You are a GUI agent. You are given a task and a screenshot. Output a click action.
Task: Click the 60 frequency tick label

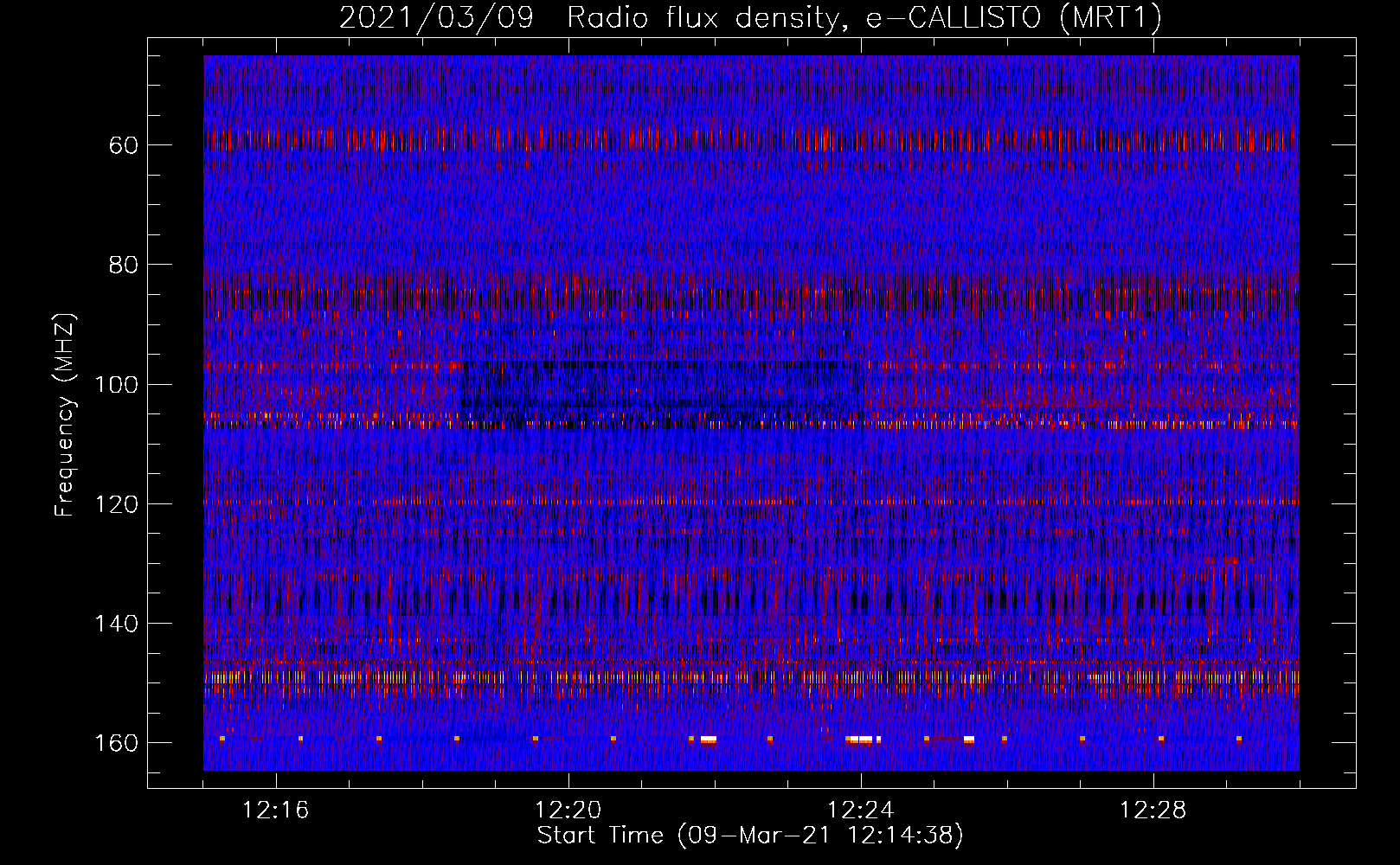point(124,145)
